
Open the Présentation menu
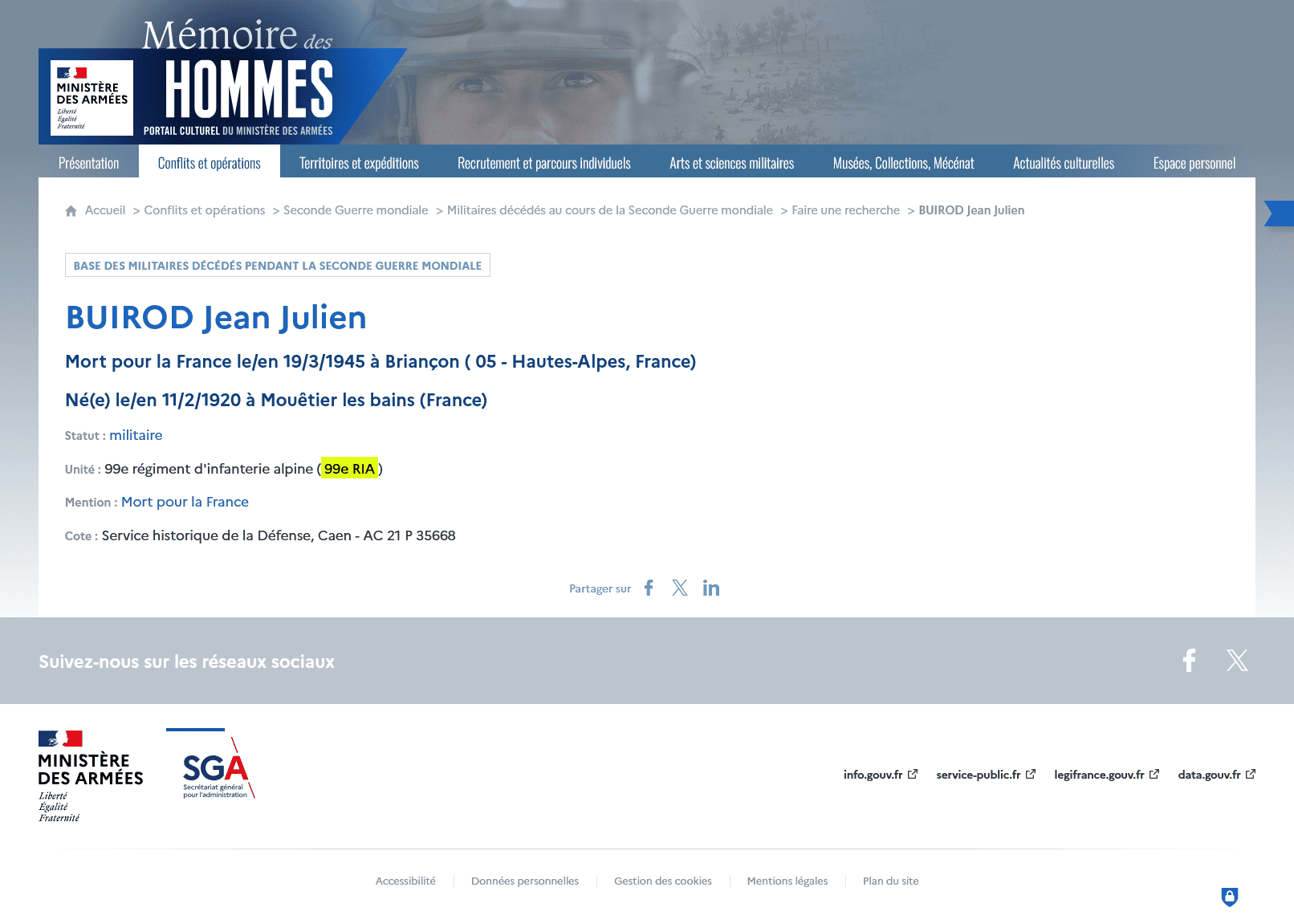tap(88, 163)
